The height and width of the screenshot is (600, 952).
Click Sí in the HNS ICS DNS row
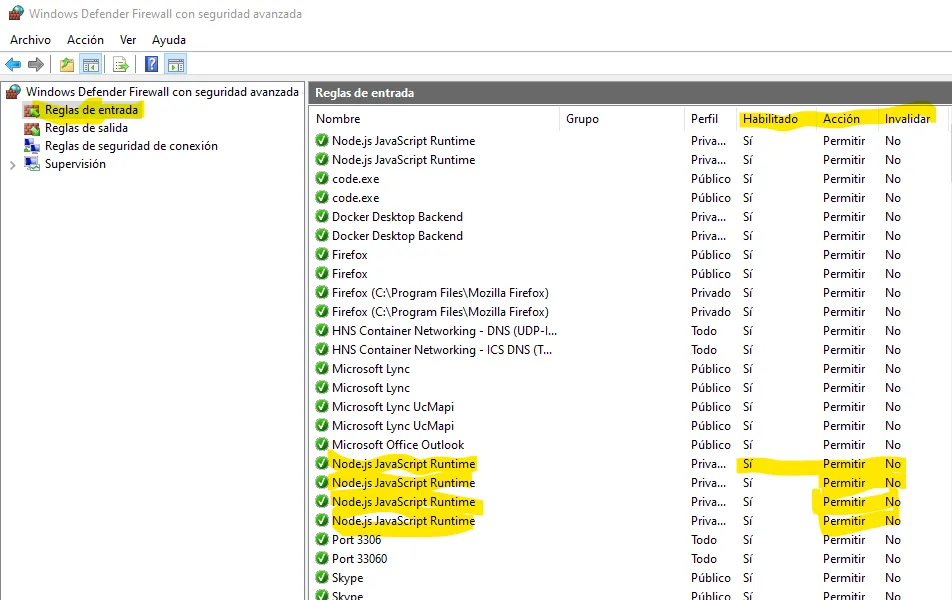point(747,350)
